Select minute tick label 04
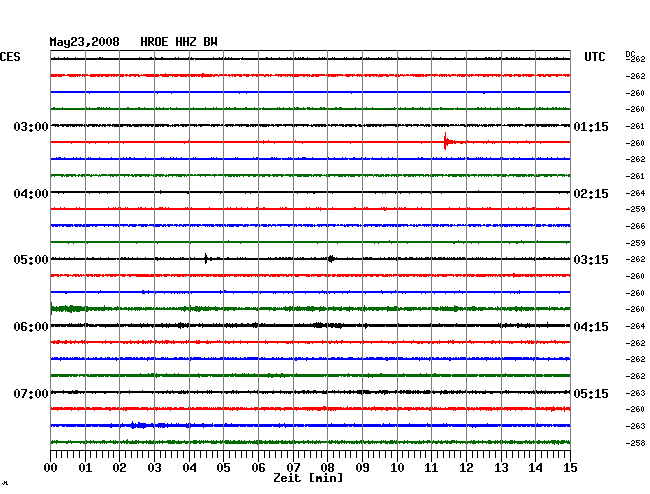Image resolution: width=650 pixels, height=494 pixels. (x=189, y=468)
